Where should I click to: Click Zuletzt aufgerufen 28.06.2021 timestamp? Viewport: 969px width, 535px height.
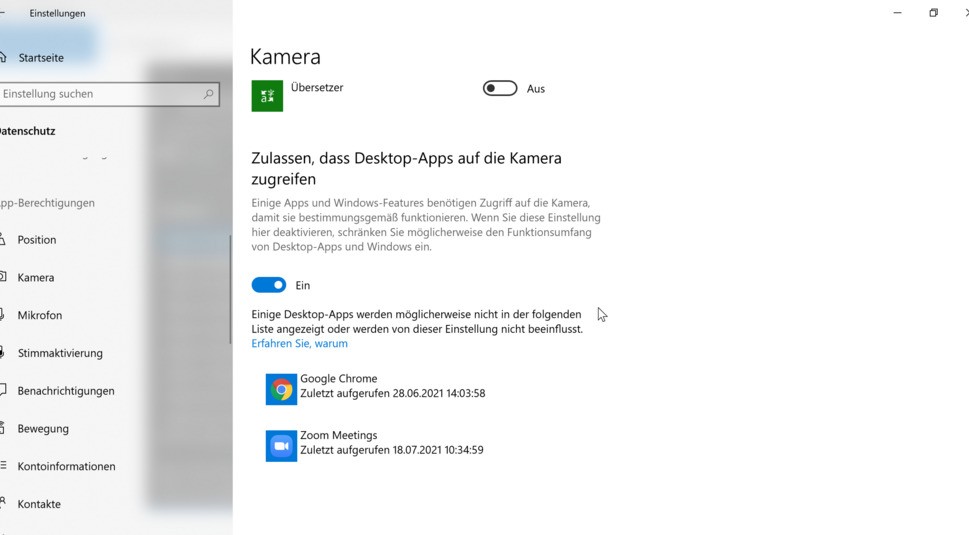(392, 393)
